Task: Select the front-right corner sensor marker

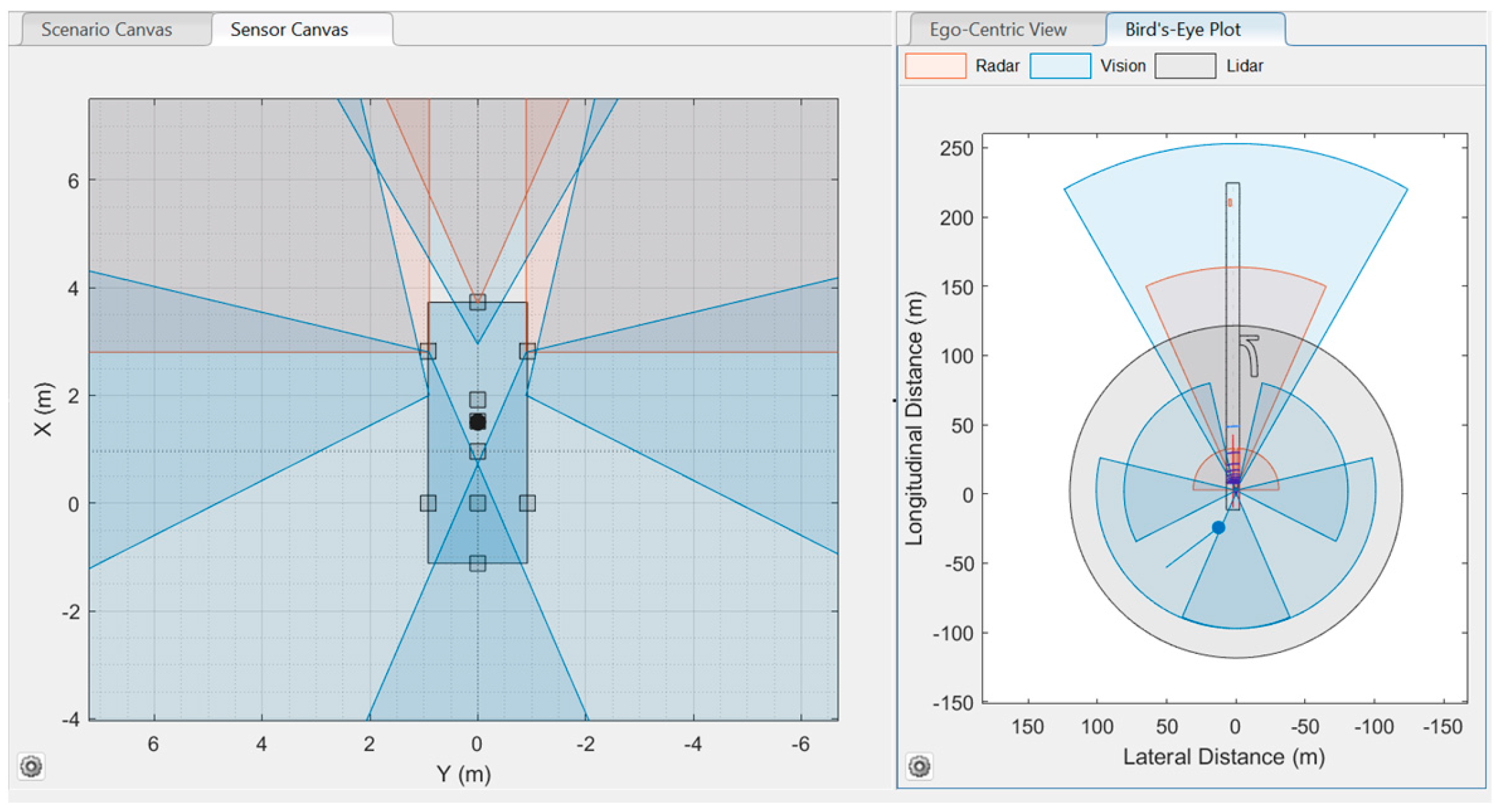Action: tap(527, 351)
